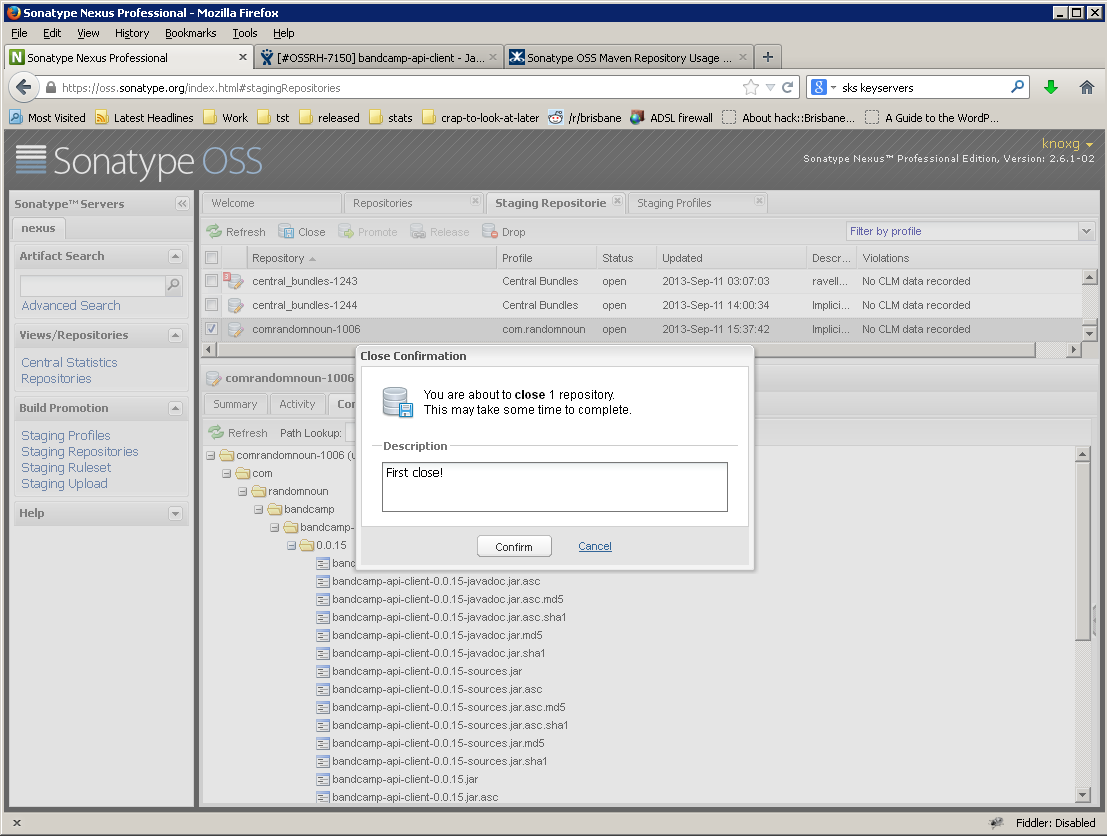Check the central_bundles-1243 row checkbox
The image size is (1107, 836).
click(x=211, y=281)
